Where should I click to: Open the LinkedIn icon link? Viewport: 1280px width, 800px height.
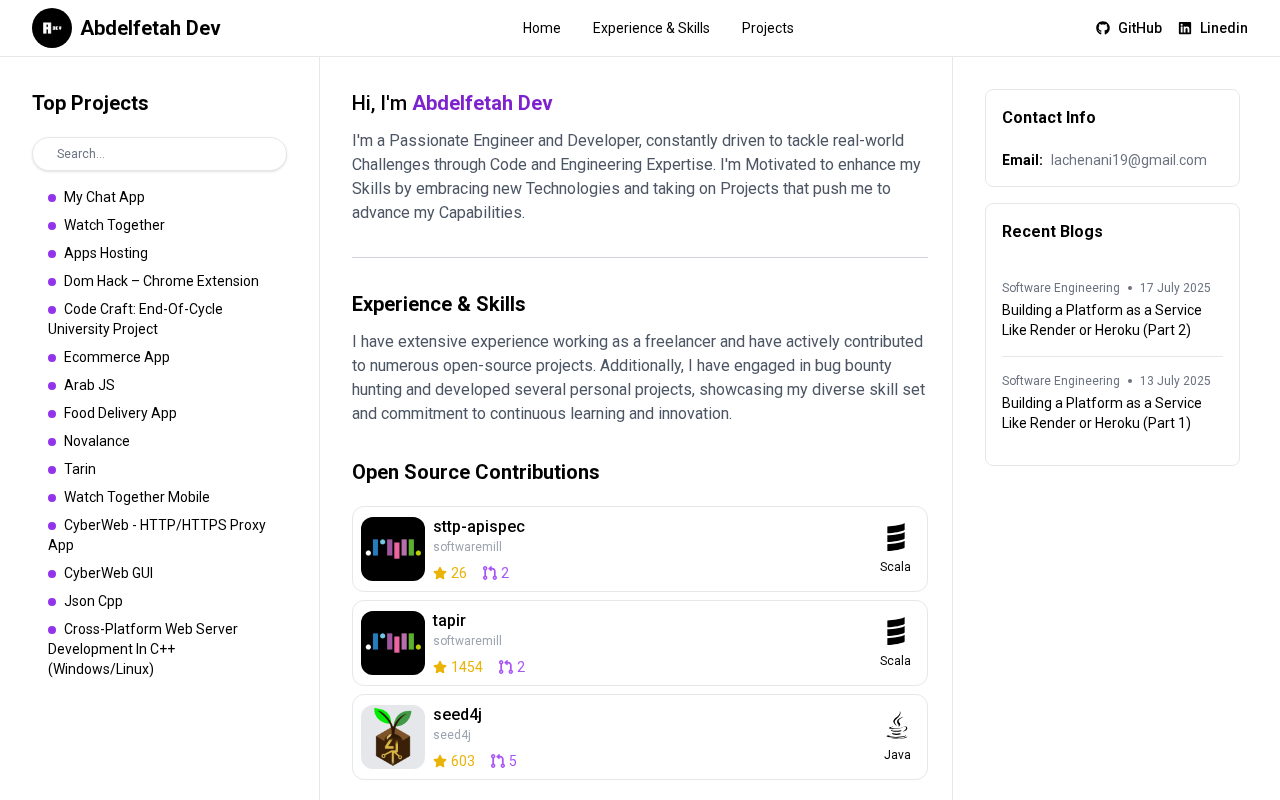(1185, 28)
